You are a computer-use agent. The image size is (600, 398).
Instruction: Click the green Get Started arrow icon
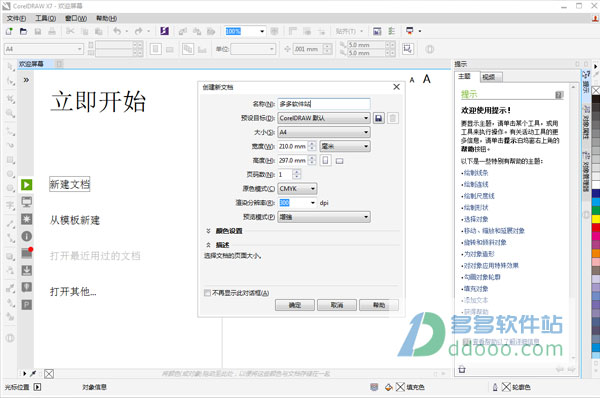pos(26,185)
